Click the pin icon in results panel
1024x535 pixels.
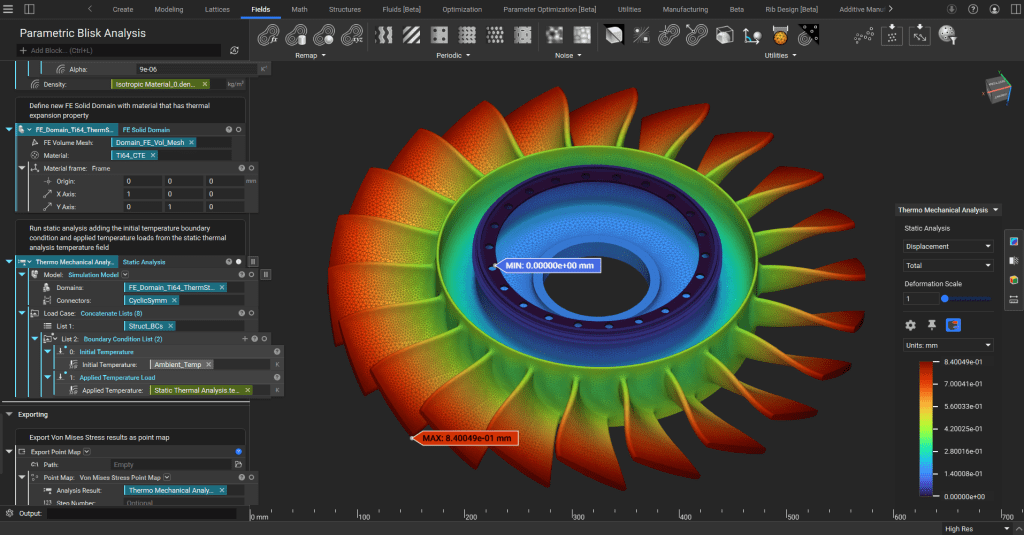932,325
